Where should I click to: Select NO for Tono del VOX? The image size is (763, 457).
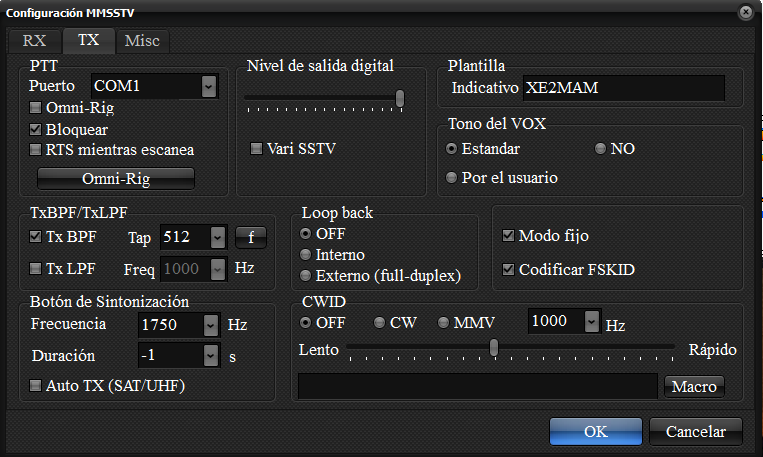pyautogui.click(x=600, y=148)
